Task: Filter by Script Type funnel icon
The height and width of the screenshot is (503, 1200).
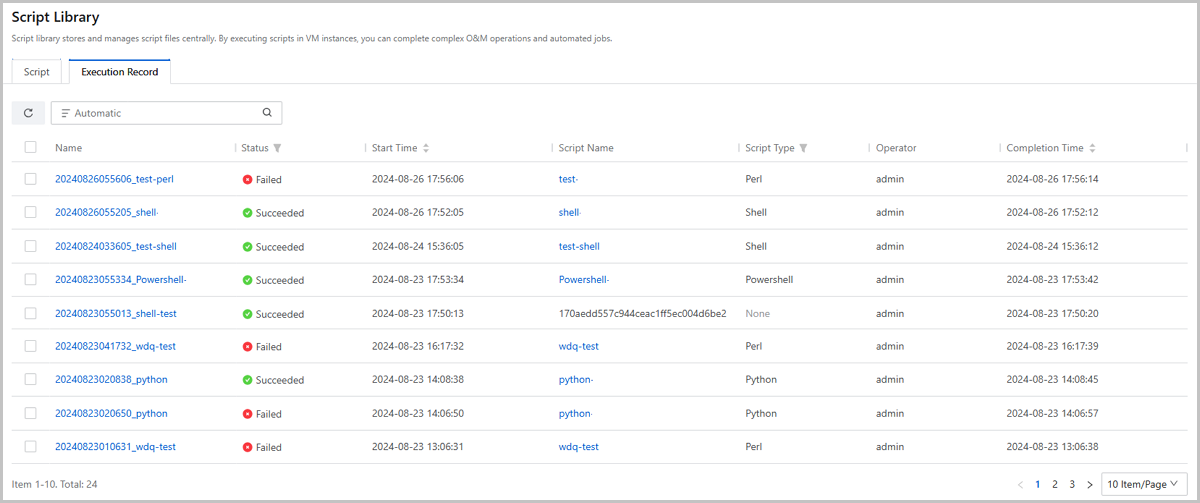Action: tap(803, 148)
